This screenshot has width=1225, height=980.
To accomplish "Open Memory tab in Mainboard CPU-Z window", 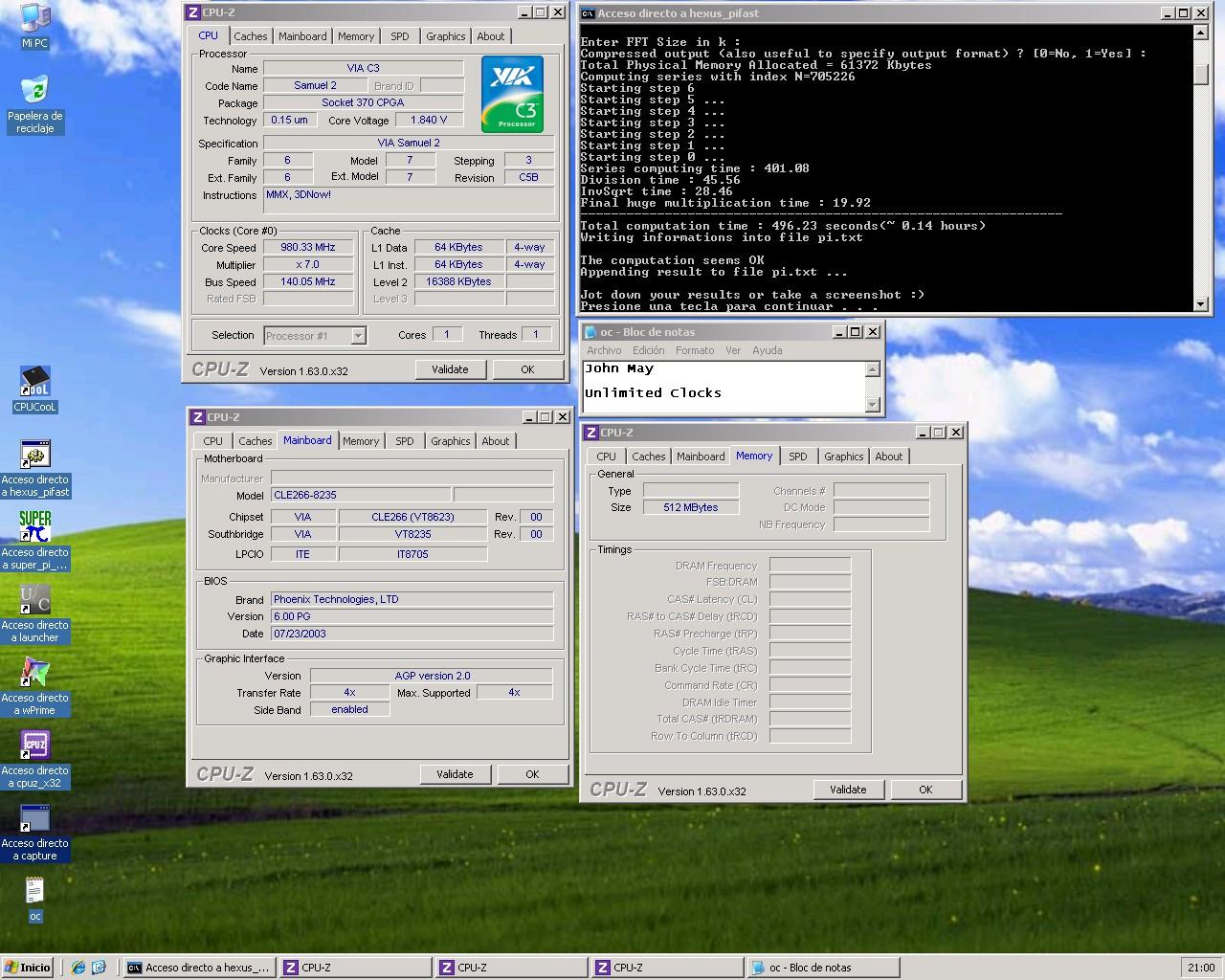I will [x=361, y=441].
